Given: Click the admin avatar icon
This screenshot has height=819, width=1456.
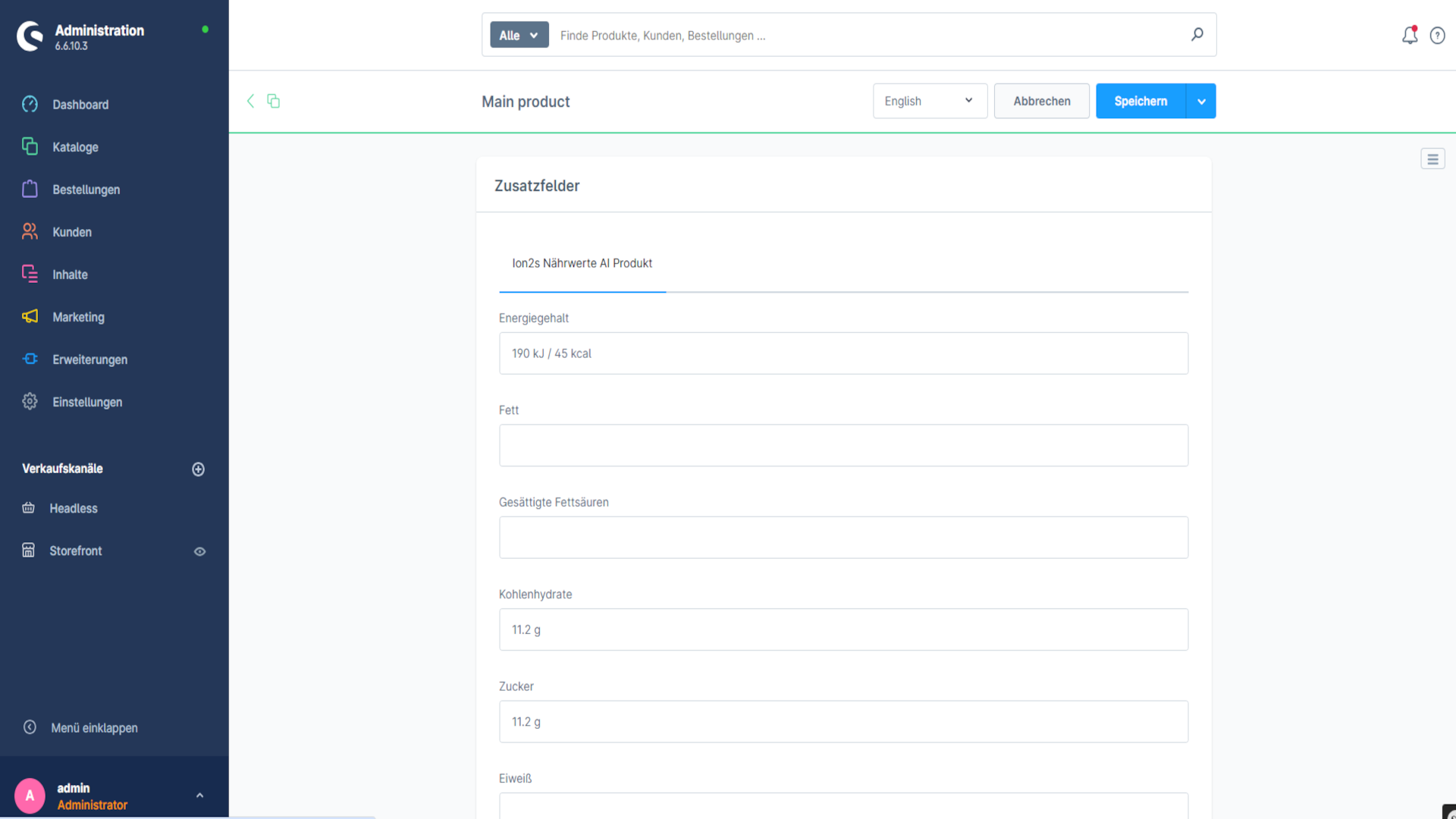Looking at the screenshot, I should [30, 795].
